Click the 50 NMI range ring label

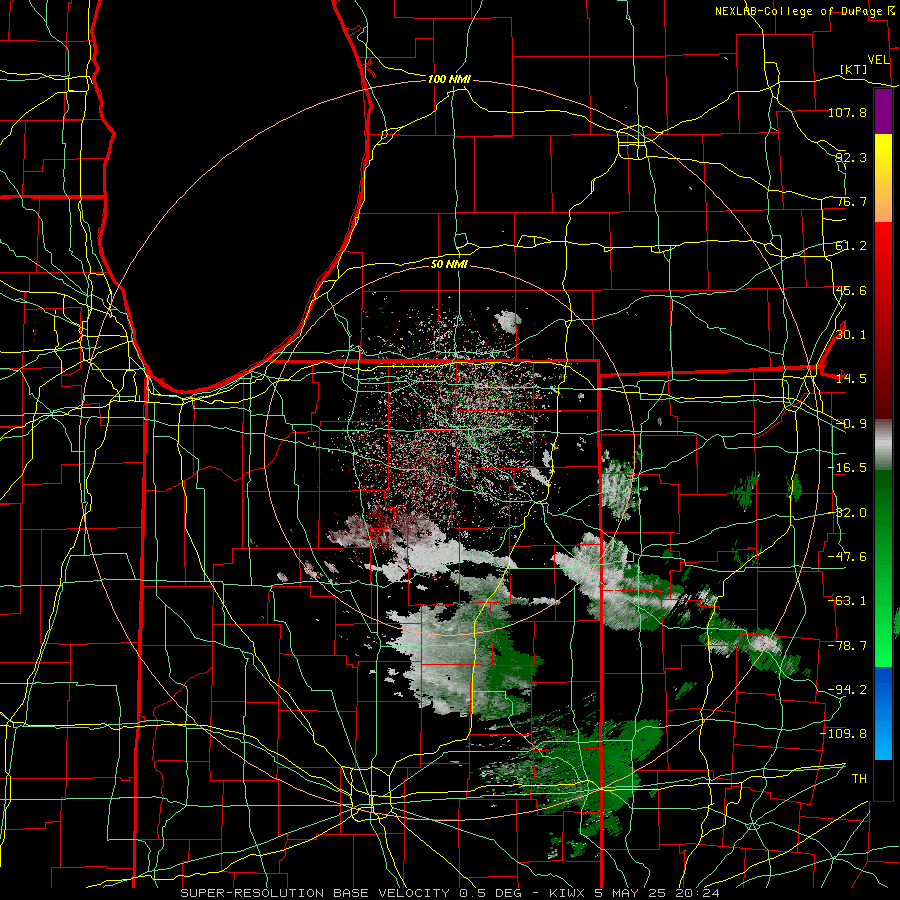tap(449, 264)
